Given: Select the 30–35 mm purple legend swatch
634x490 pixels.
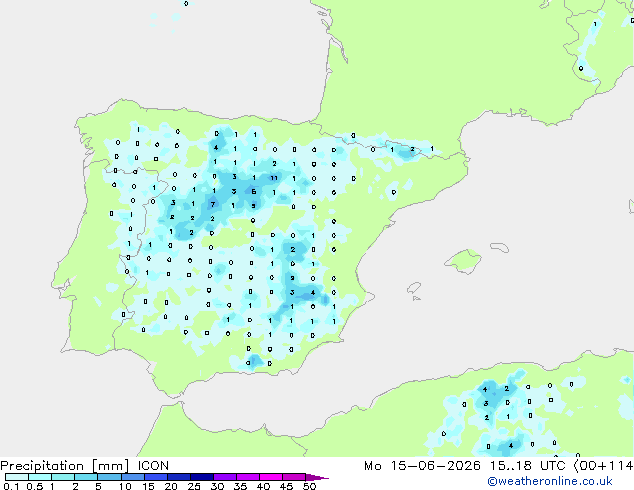Looking at the screenshot, I should click(224, 477).
